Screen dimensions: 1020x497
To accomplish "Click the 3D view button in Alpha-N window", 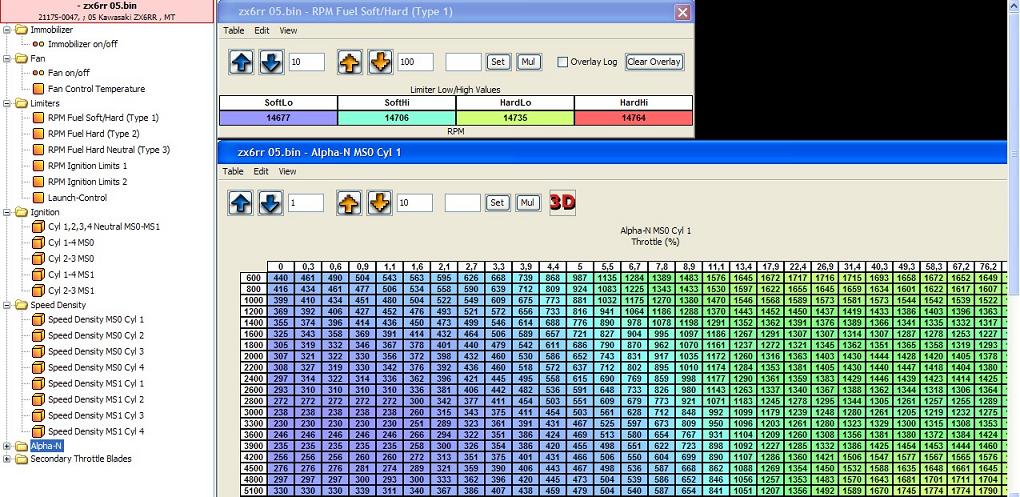I will (x=563, y=202).
